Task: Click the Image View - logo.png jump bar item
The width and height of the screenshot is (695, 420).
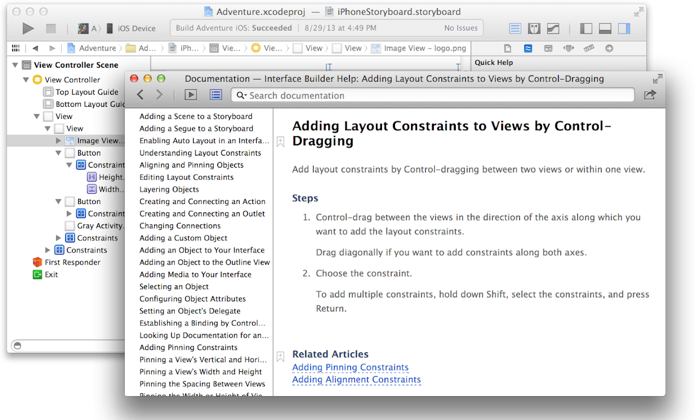Action: [x=419, y=48]
